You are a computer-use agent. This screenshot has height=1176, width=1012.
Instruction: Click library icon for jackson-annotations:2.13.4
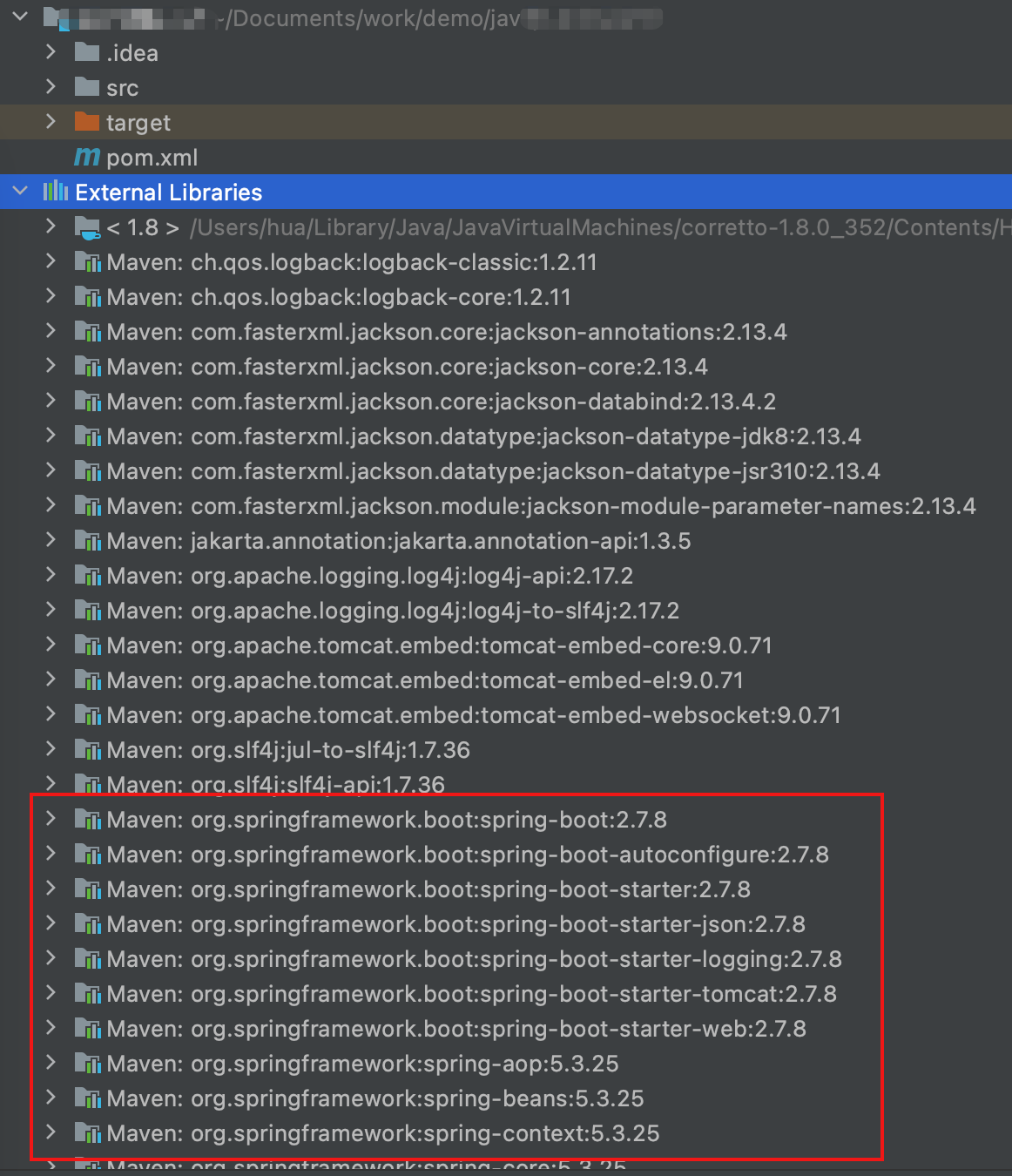pos(88,332)
